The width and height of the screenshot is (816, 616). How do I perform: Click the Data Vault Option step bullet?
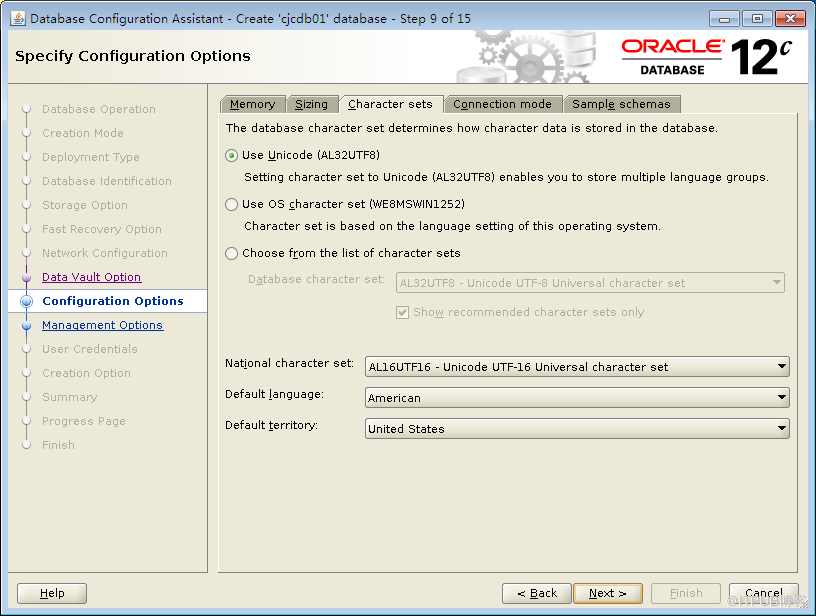click(x=27, y=277)
